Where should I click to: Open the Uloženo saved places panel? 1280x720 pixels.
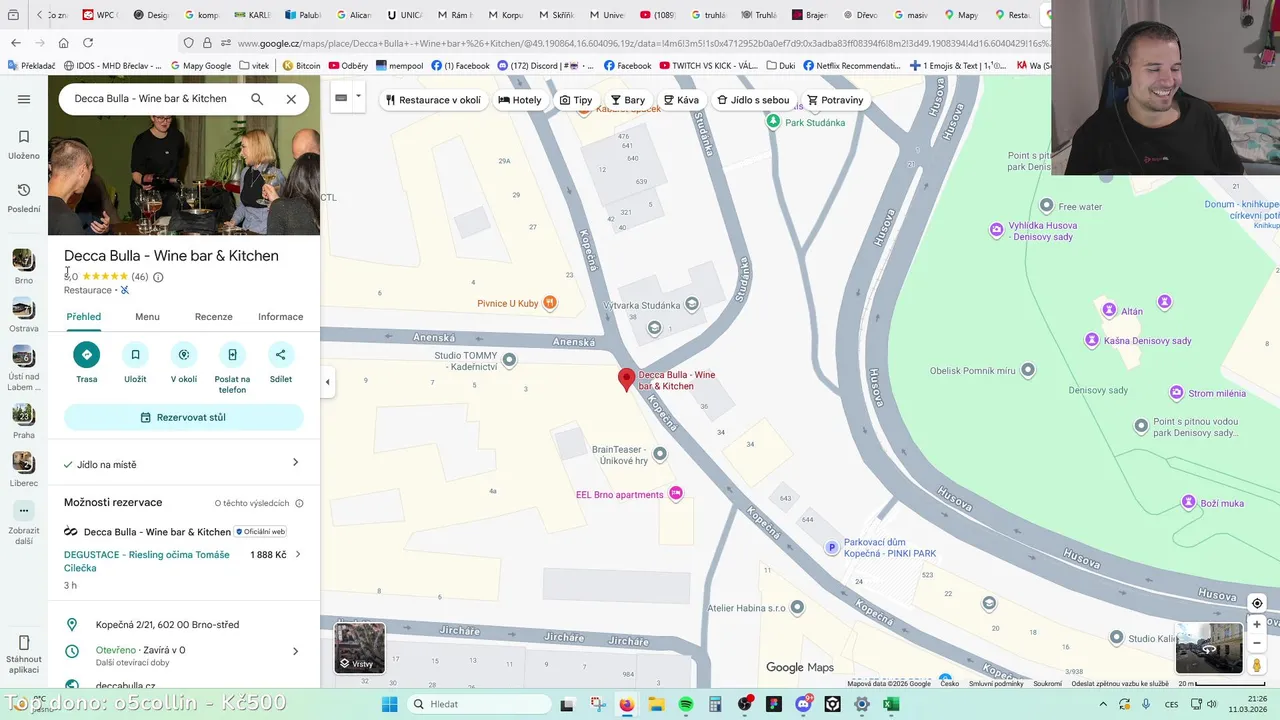point(24,144)
